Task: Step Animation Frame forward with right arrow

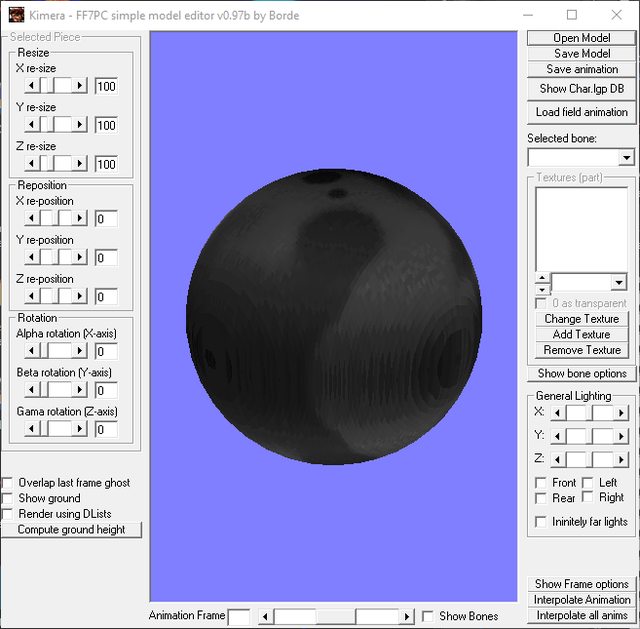Action: click(407, 616)
